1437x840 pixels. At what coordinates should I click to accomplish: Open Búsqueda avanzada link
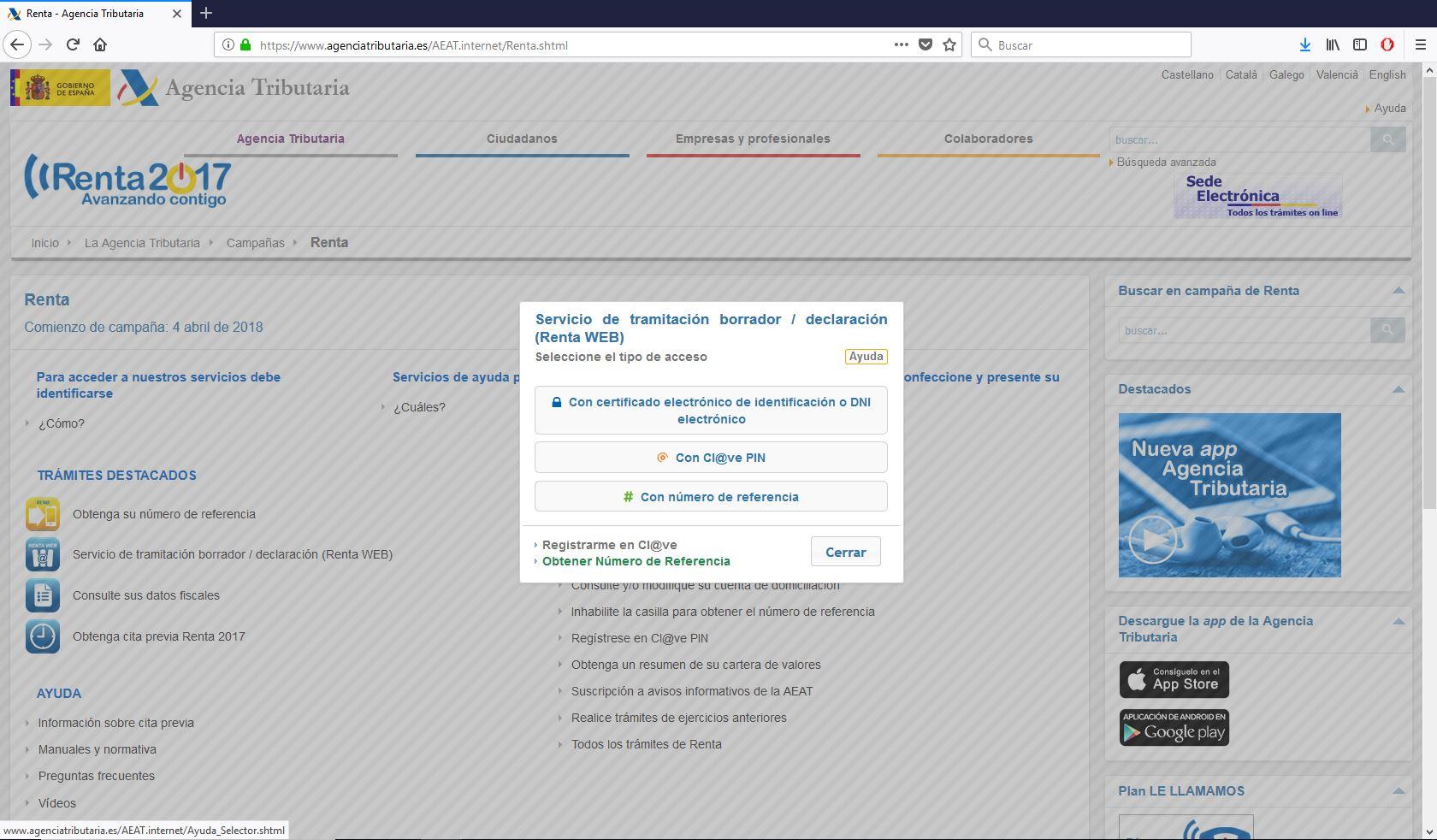click(1166, 162)
